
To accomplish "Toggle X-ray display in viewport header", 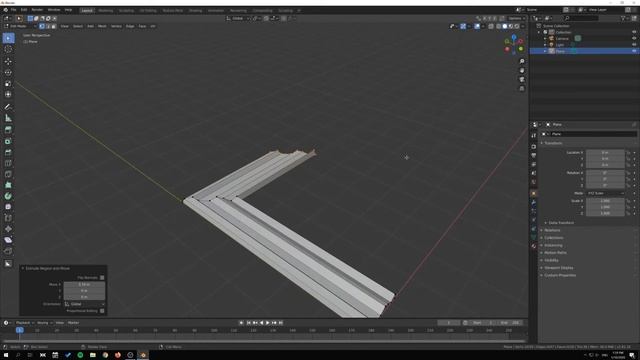I will [491, 26].
